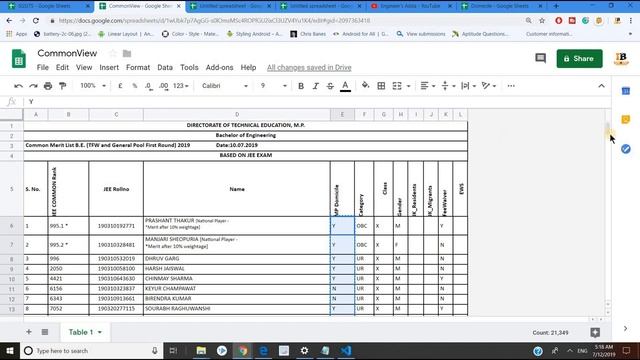Open a new browser tab

click(556, 6)
